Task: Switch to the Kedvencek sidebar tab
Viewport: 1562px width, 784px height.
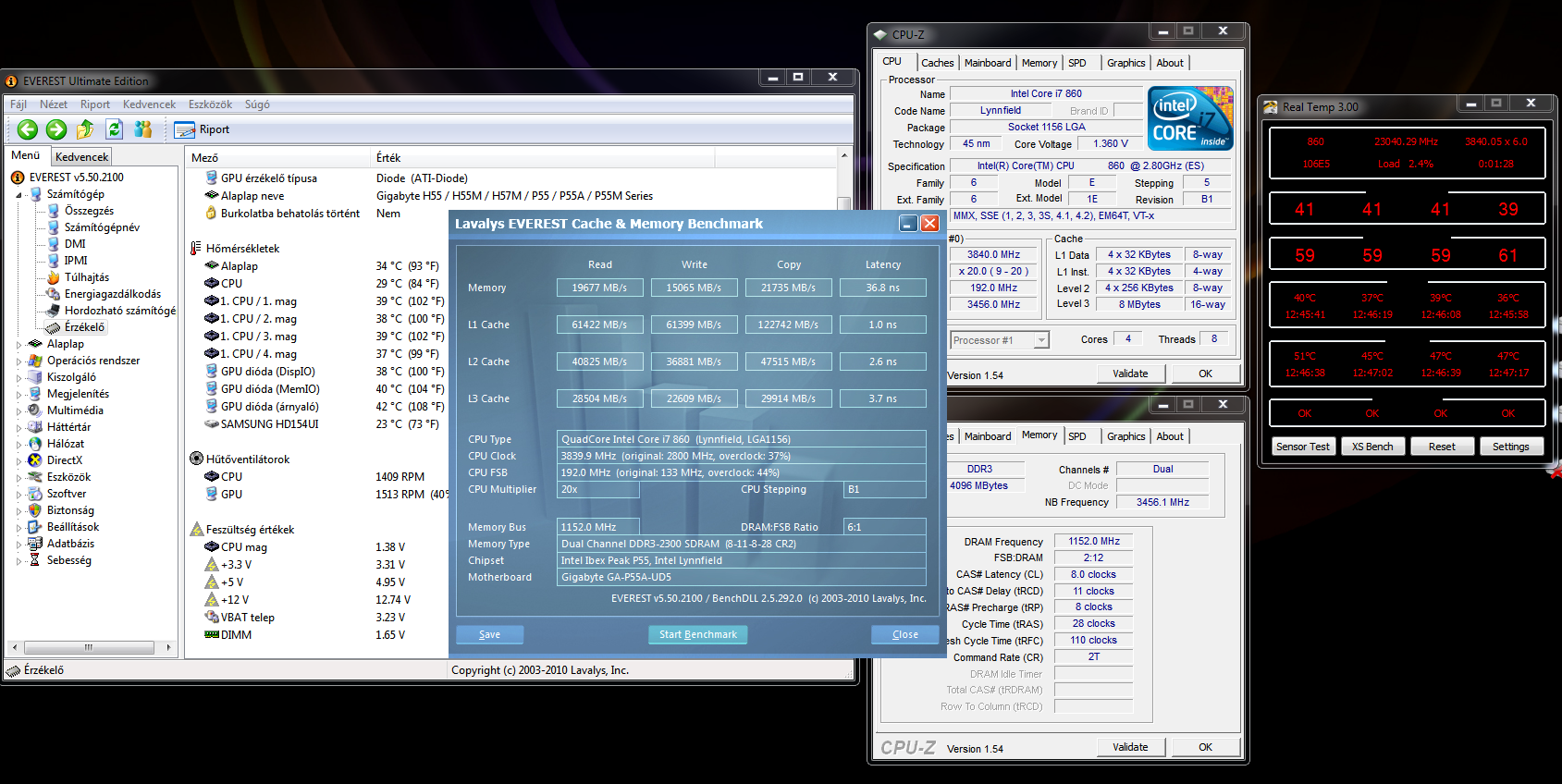Action: coord(81,157)
